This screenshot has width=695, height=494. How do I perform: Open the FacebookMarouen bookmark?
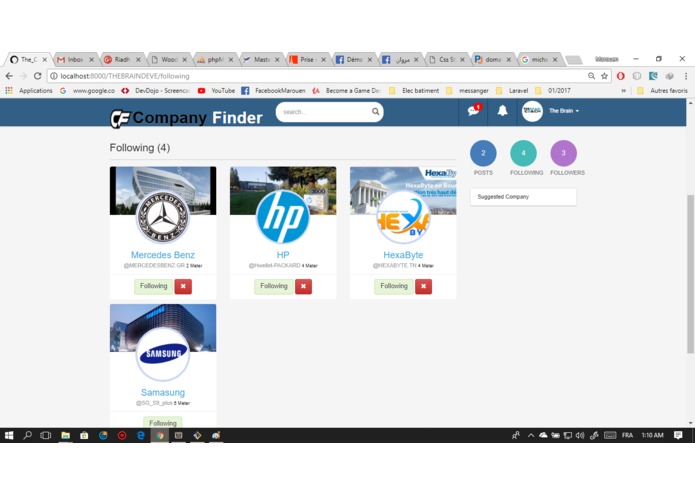[273, 90]
